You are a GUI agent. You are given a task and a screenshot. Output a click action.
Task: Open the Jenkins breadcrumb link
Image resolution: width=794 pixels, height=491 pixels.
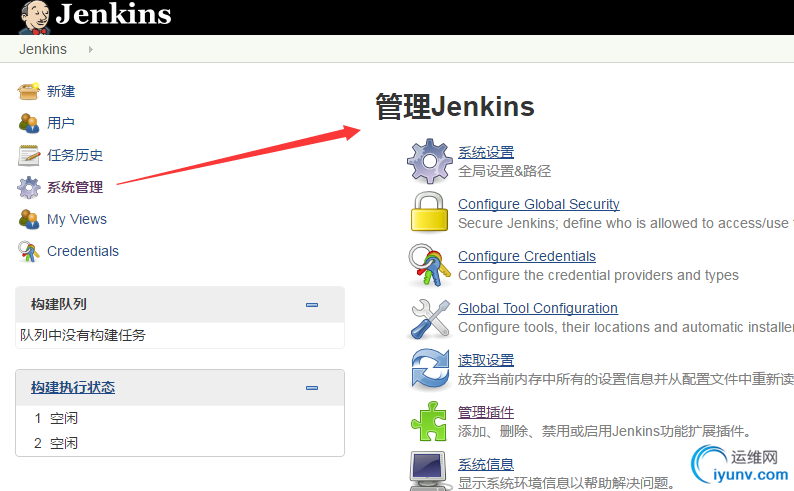point(43,49)
